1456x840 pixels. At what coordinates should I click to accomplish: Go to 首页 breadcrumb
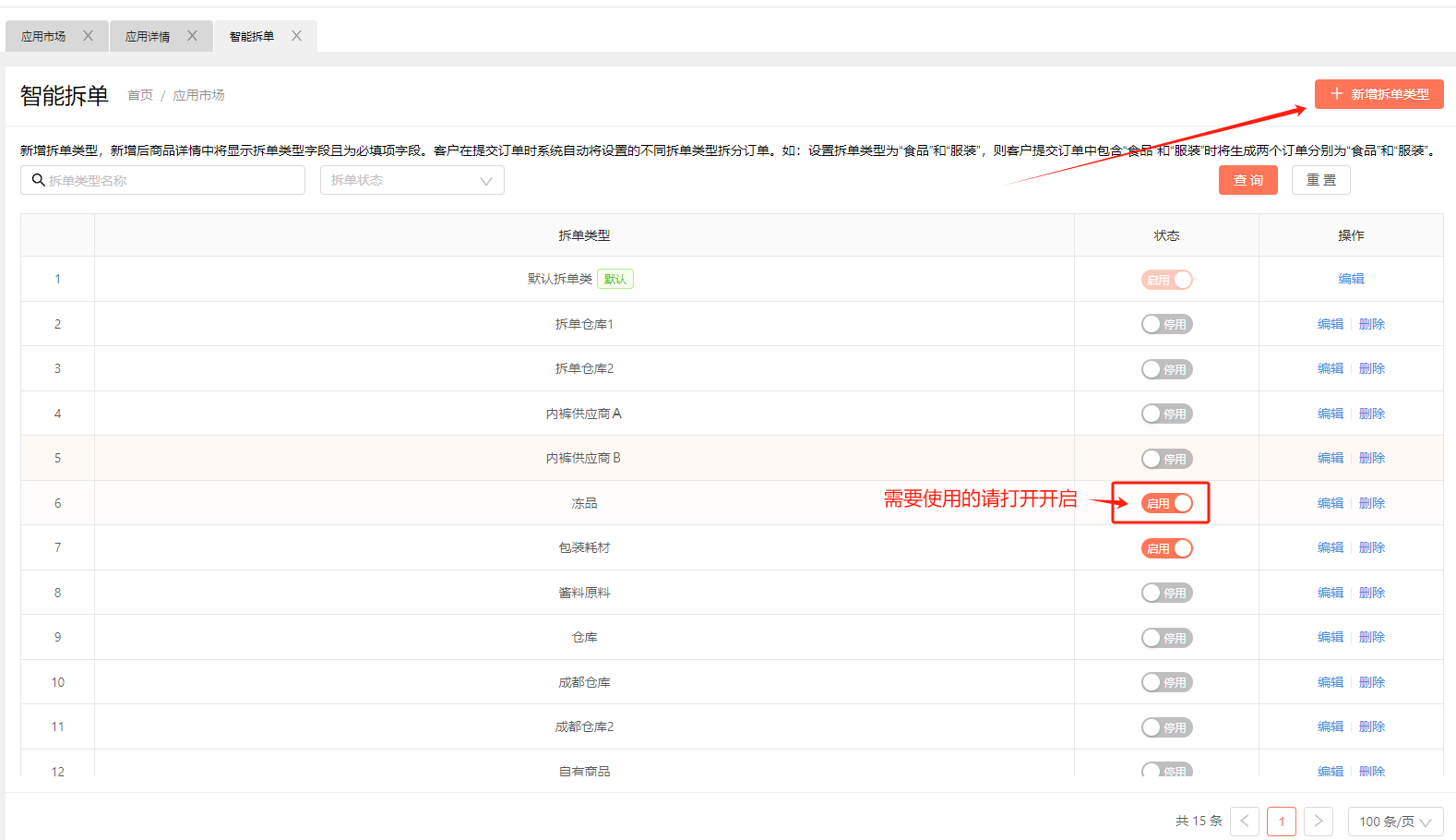[x=140, y=95]
